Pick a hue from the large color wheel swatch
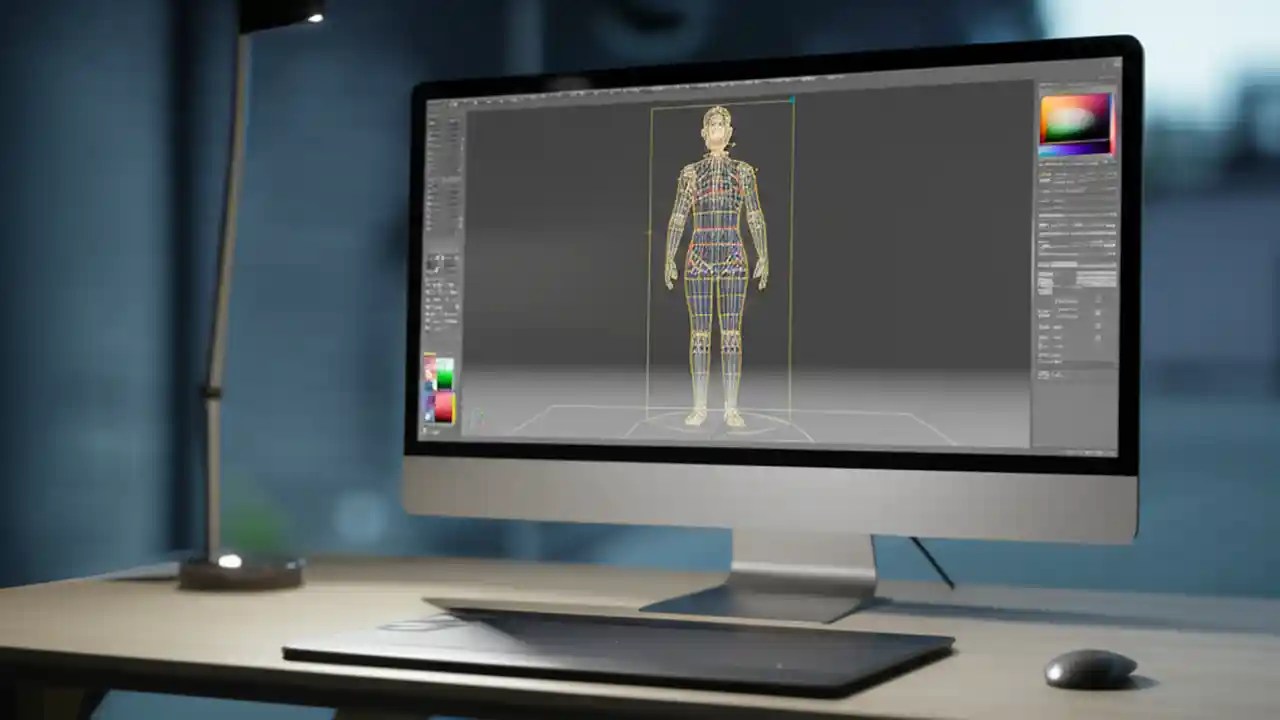The image size is (1280, 720). click(1075, 120)
